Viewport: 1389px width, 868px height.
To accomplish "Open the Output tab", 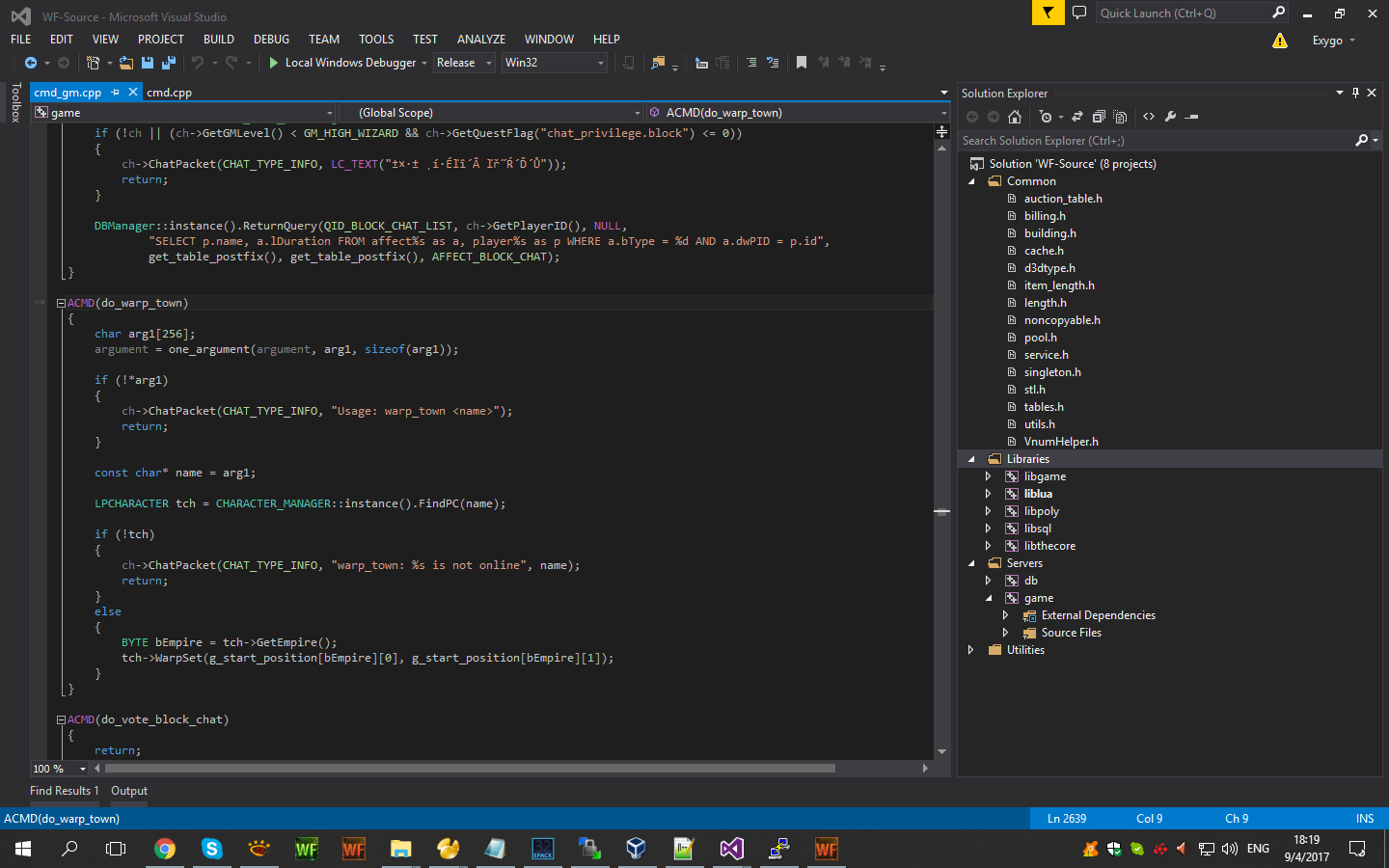I will pos(129,791).
